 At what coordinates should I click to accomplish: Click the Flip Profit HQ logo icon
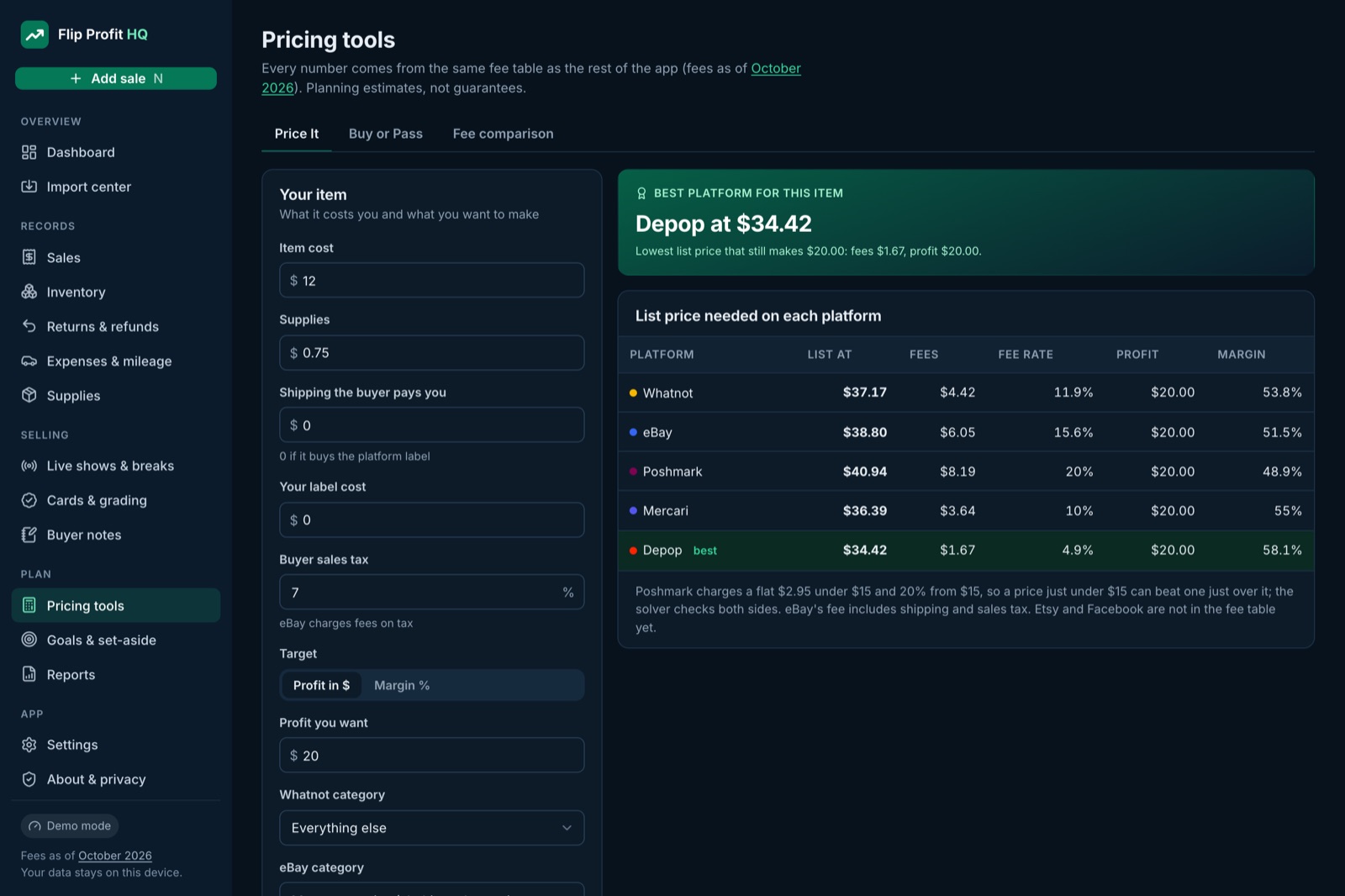point(34,34)
